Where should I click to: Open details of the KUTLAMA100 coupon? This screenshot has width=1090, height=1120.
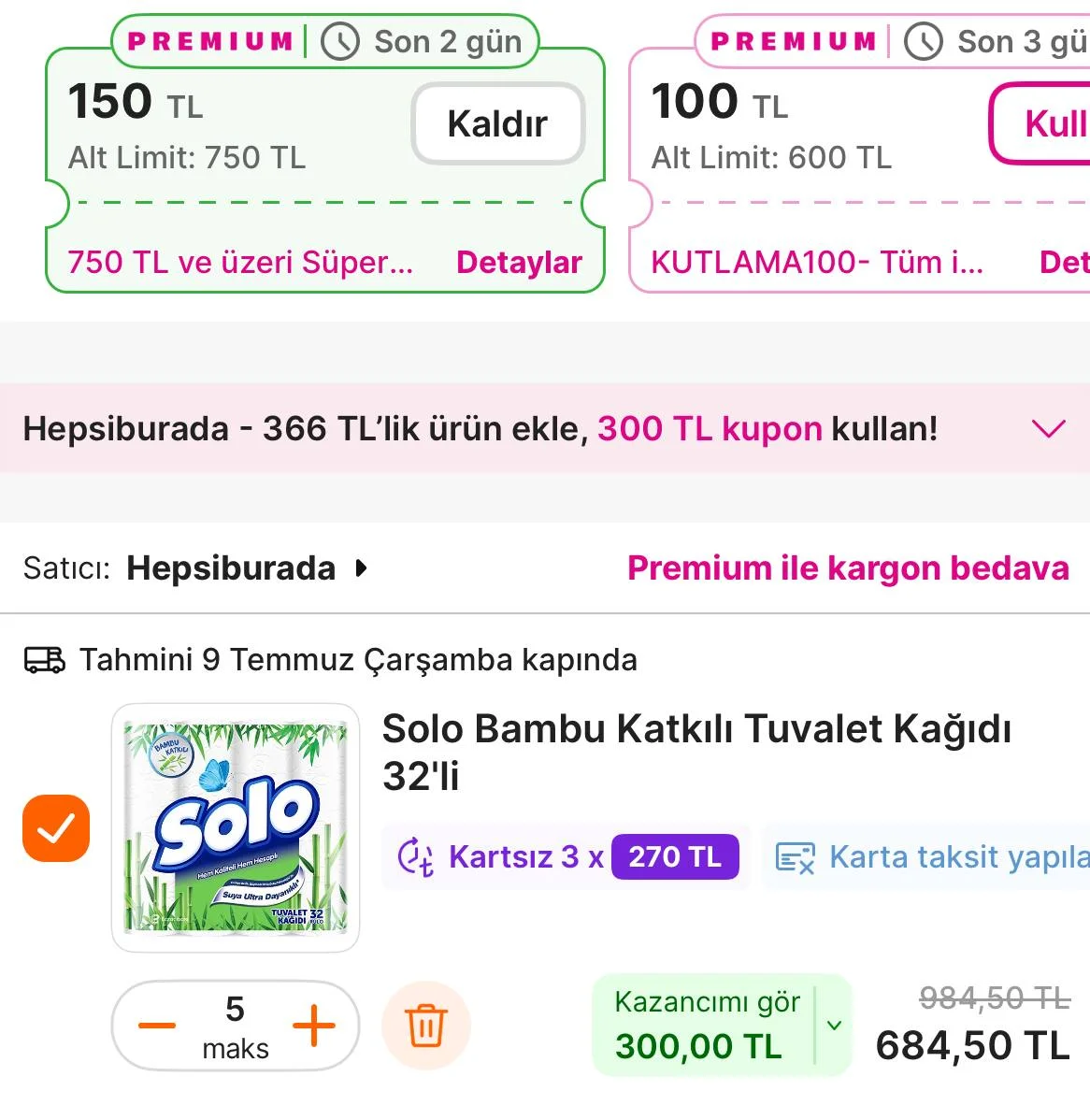coord(1065,263)
